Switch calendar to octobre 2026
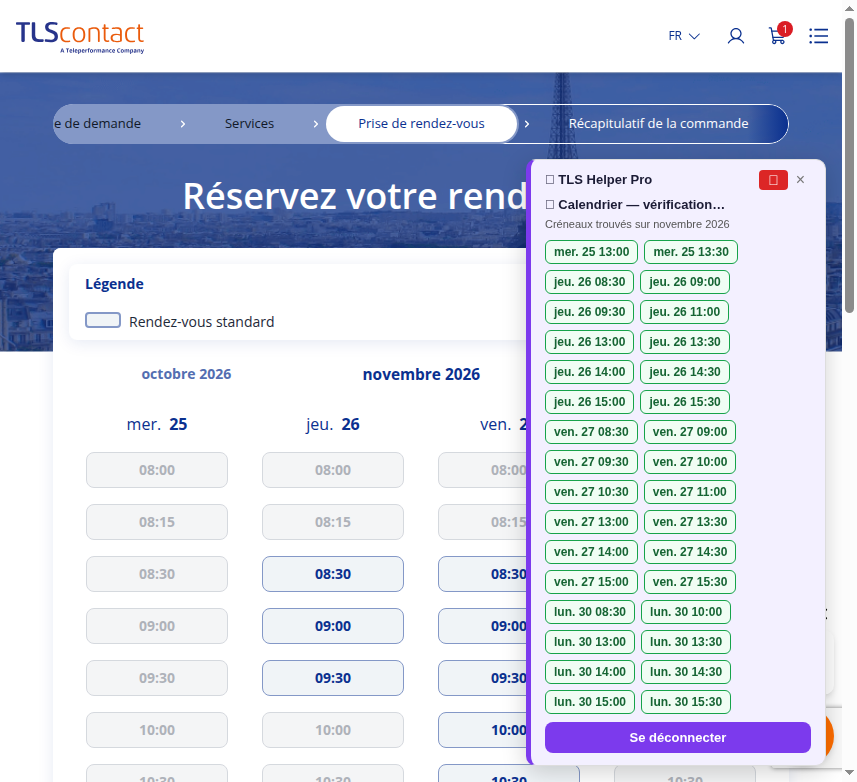The width and height of the screenshot is (857, 782). (186, 374)
